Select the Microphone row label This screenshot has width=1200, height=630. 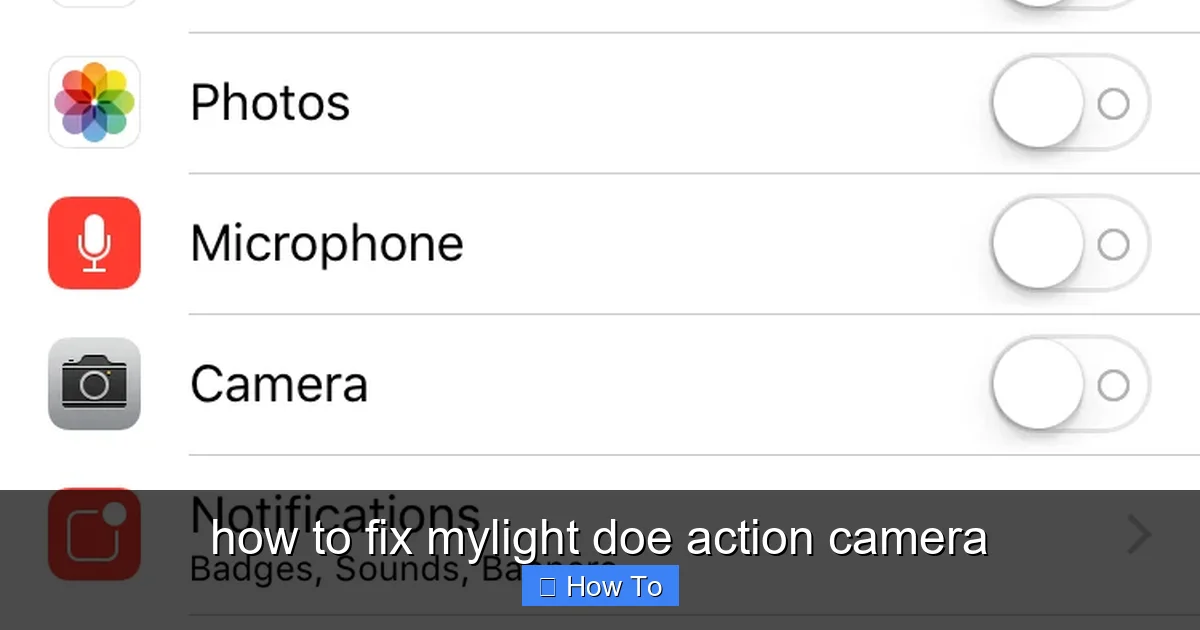(x=327, y=243)
